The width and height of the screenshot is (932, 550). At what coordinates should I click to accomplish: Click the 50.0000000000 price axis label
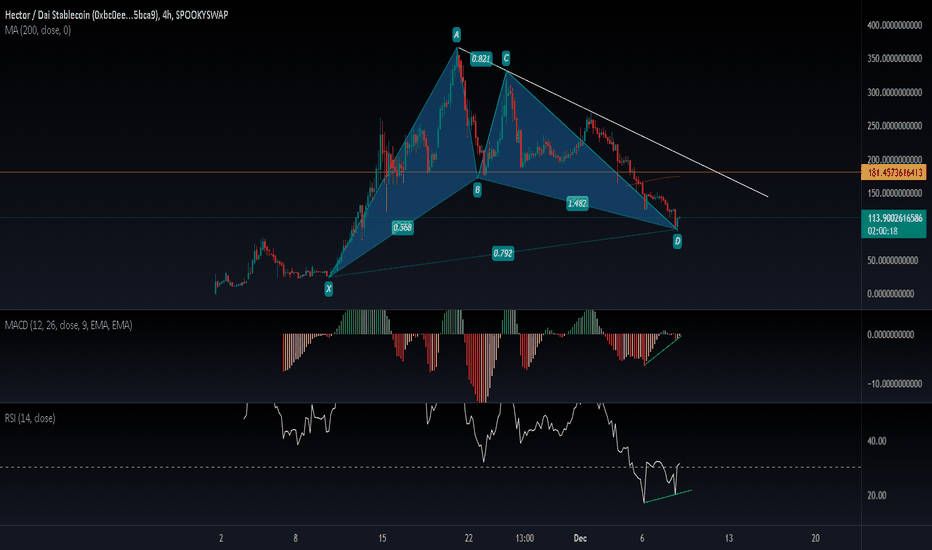pos(892,260)
